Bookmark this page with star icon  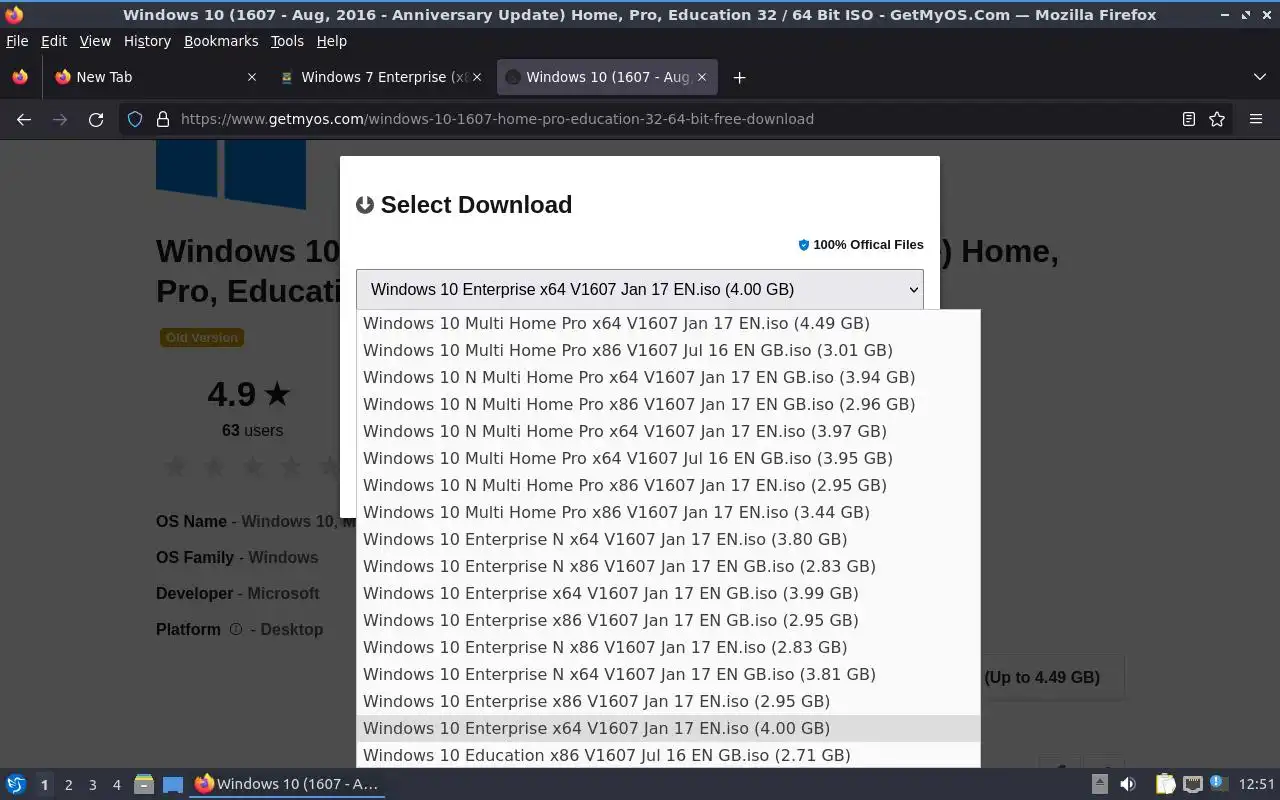(1217, 119)
